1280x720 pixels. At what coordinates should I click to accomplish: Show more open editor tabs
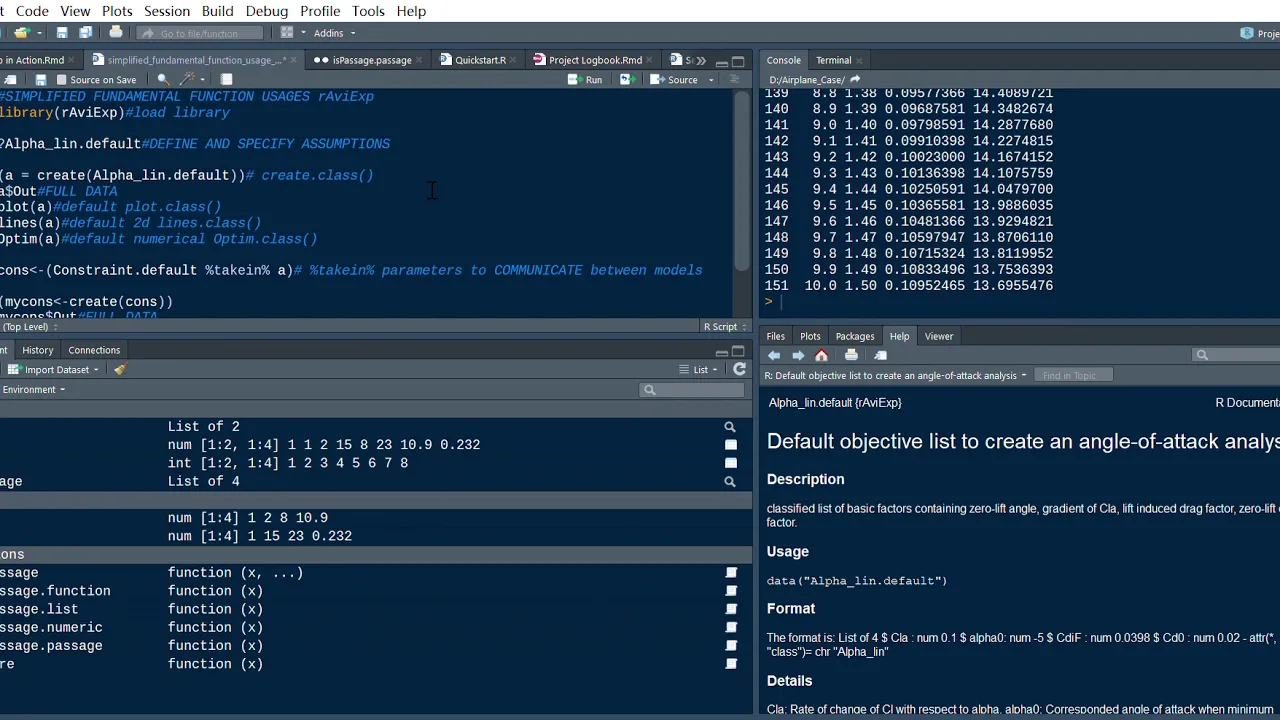[x=701, y=60]
